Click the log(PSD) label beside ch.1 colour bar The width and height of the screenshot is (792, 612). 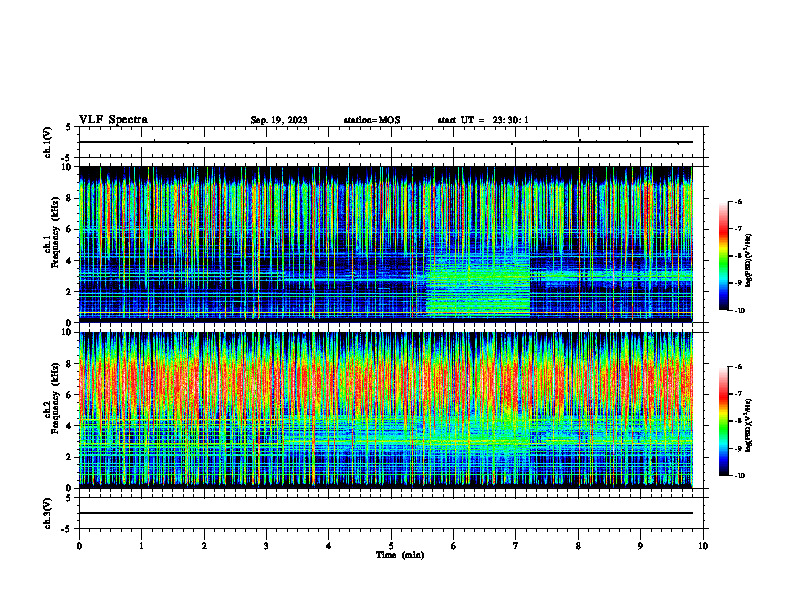click(x=750, y=261)
